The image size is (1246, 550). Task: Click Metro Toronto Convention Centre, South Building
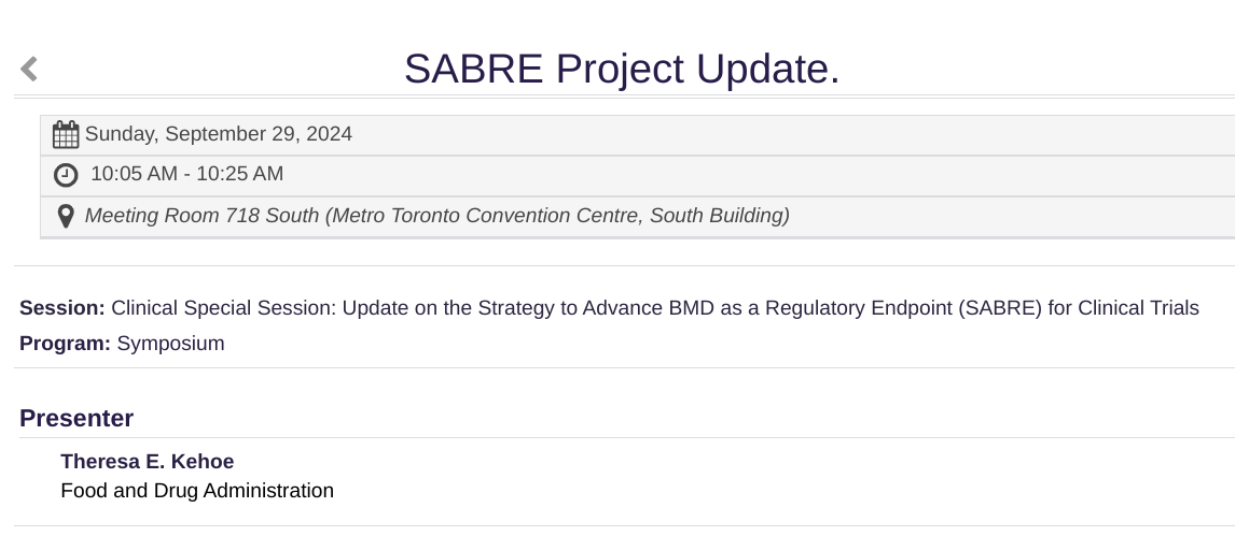[557, 216]
